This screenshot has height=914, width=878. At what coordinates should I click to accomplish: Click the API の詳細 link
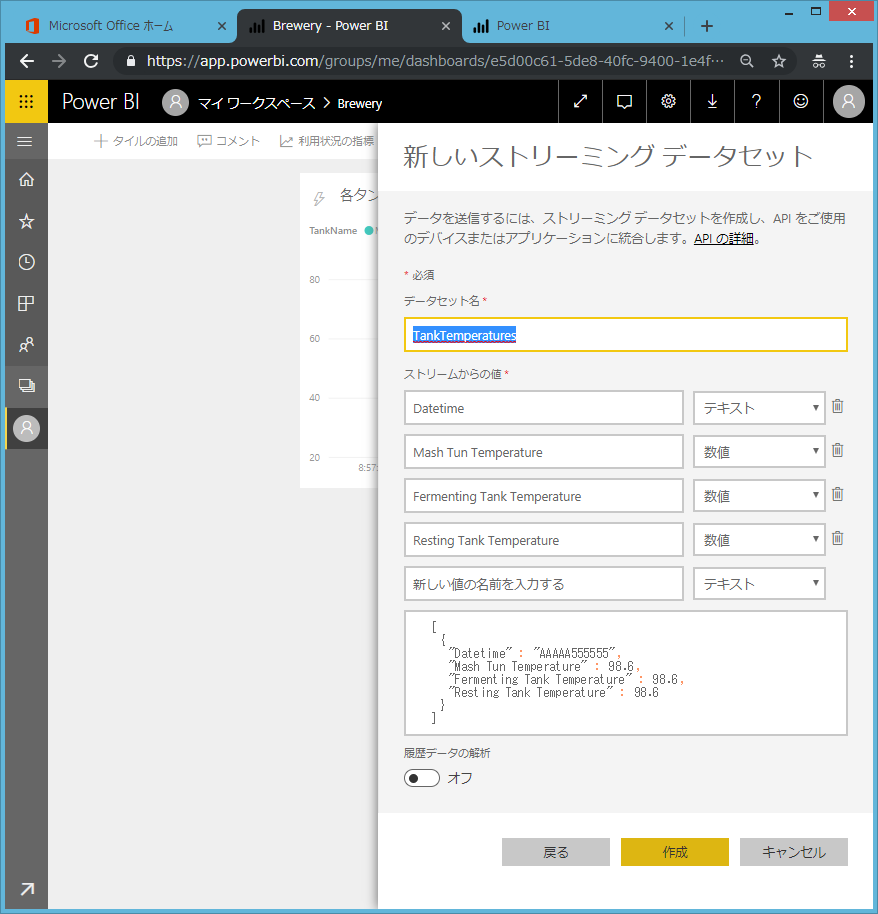(x=724, y=239)
